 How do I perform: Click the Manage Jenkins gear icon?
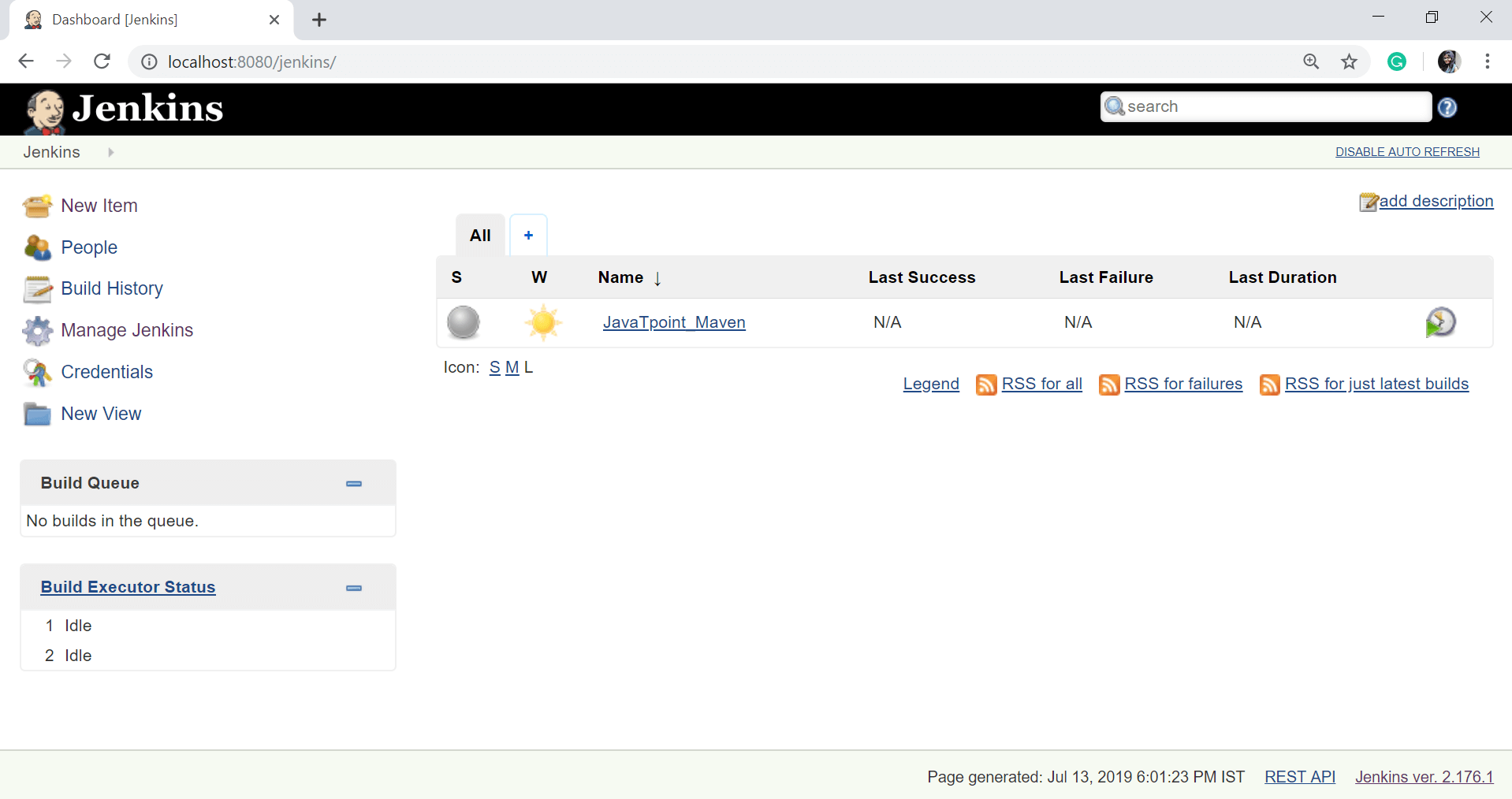(37, 331)
